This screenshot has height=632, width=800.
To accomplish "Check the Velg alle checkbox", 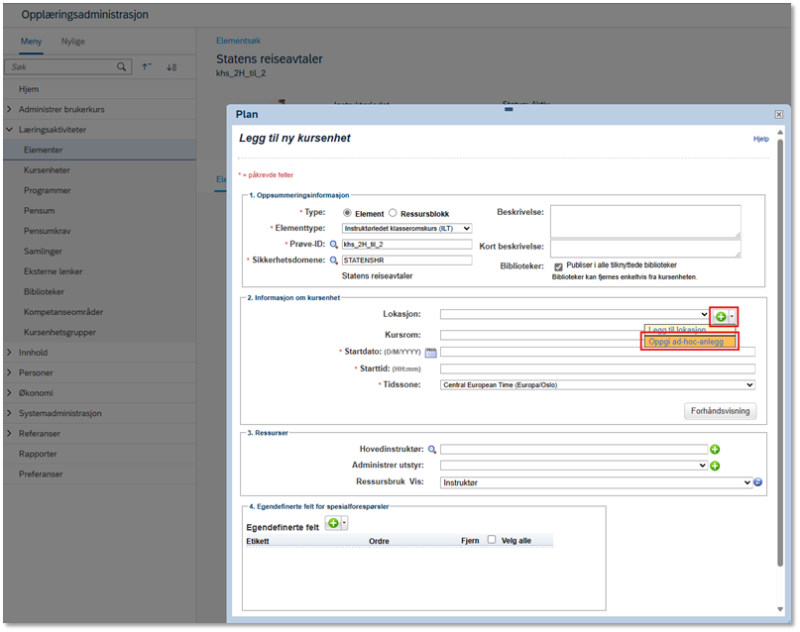I will [x=491, y=539].
